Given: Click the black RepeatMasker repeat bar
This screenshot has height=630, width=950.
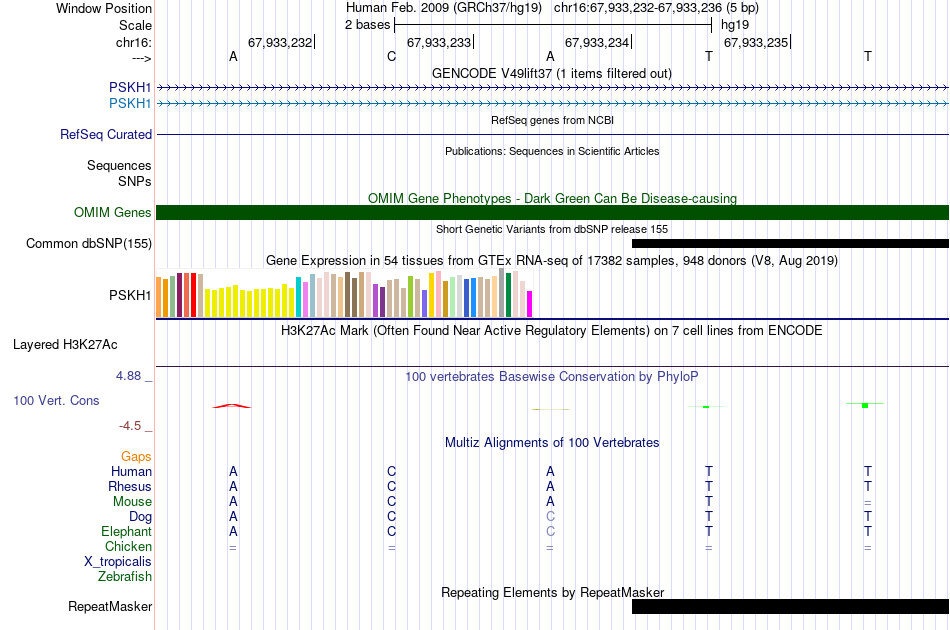Looking at the screenshot, I should (x=790, y=606).
